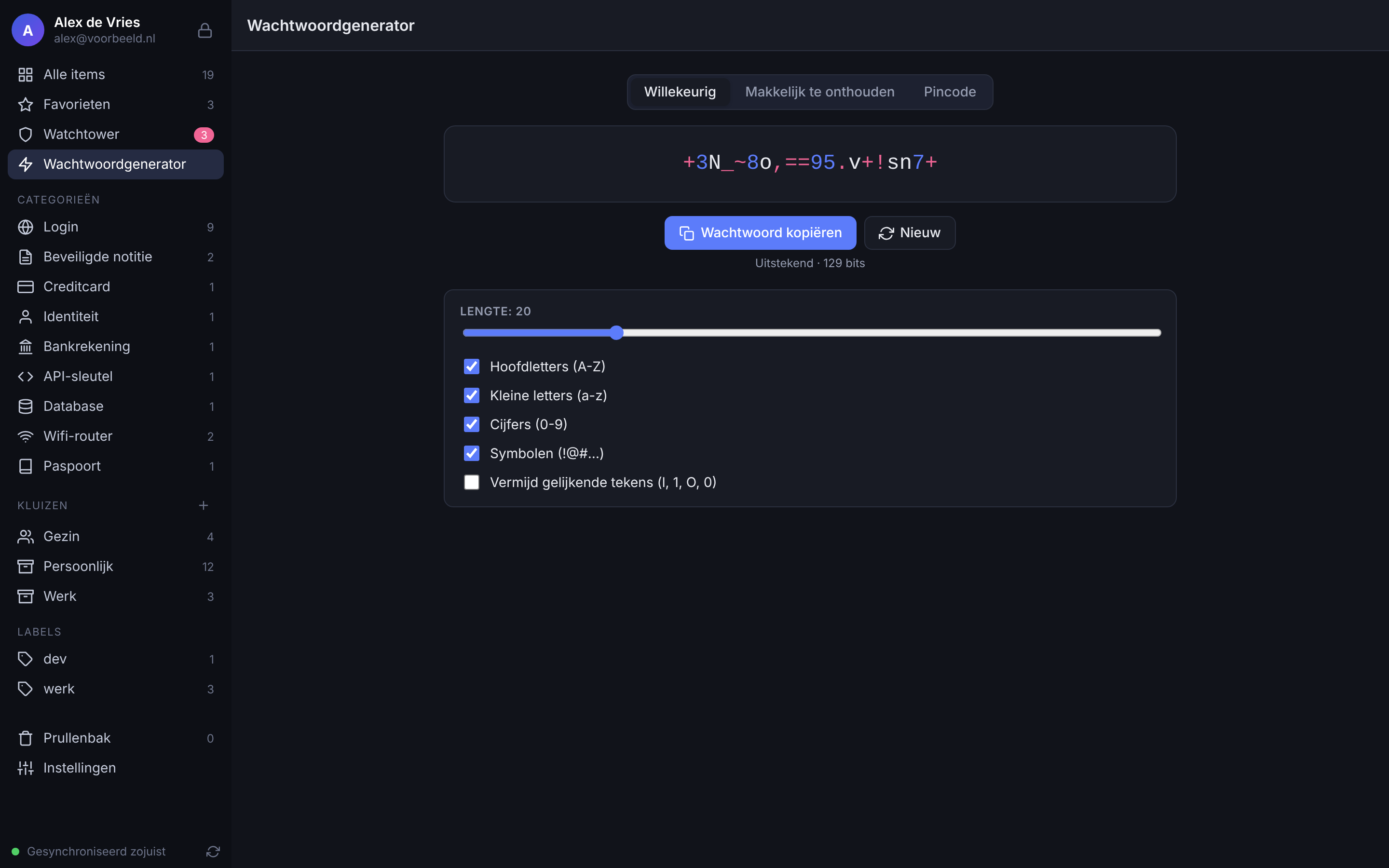Switch to Willekeurig tab

[680, 92]
